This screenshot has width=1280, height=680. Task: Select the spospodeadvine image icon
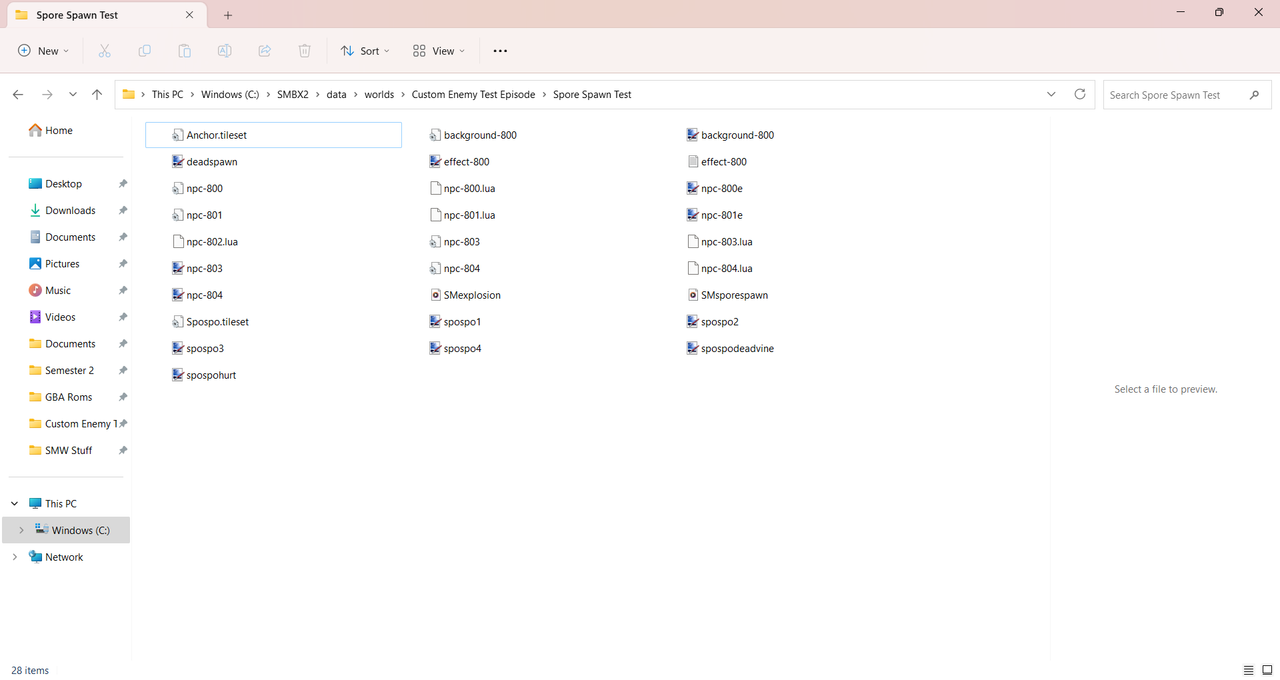(x=693, y=348)
